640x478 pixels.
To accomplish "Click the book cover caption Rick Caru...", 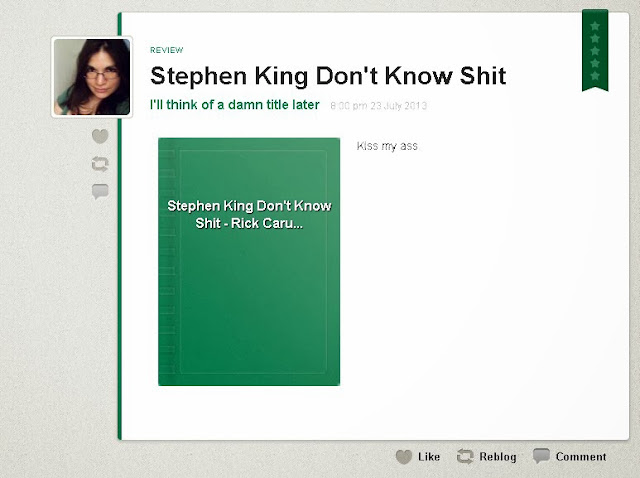I will click(267, 224).
